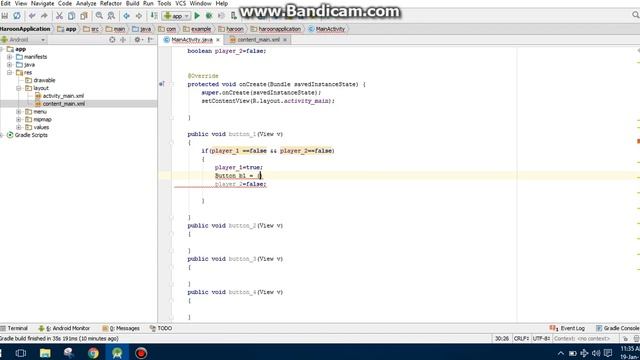Click the Redo arrow icon

[x=44, y=16]
